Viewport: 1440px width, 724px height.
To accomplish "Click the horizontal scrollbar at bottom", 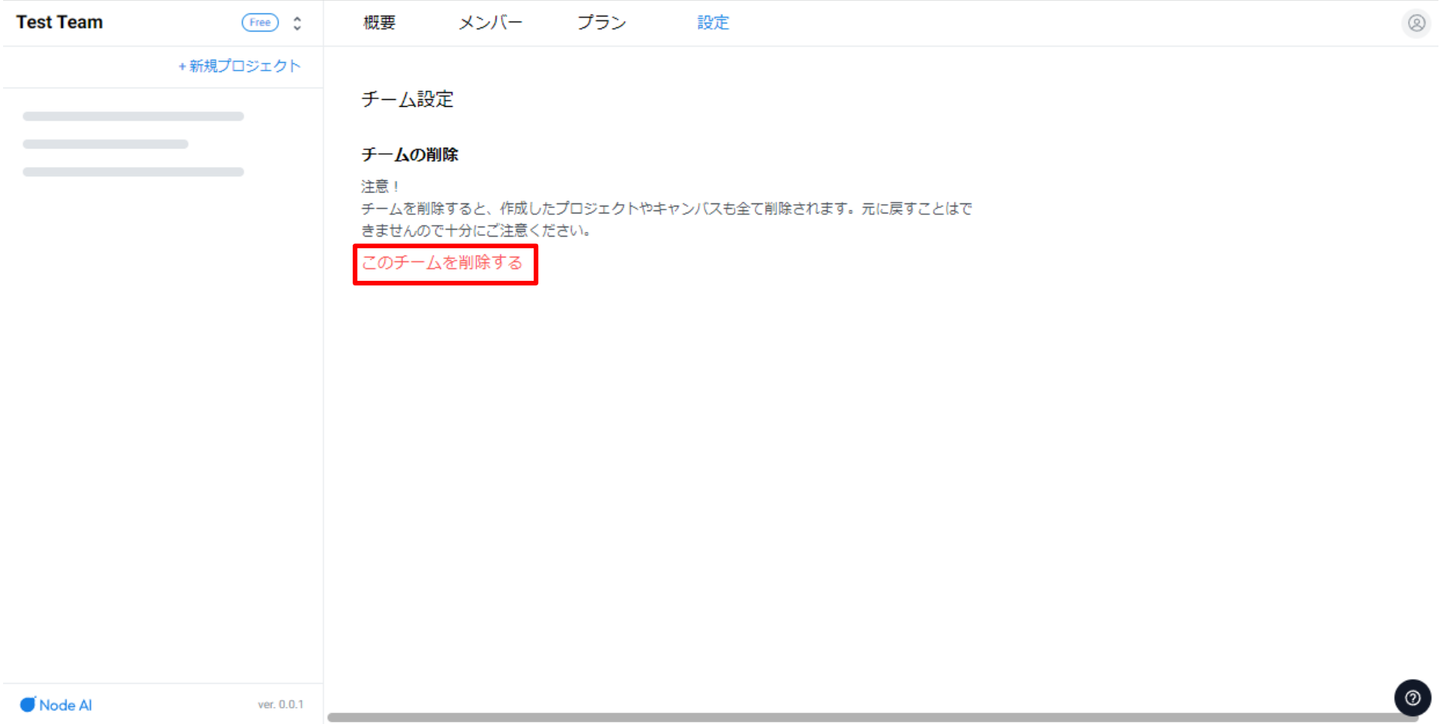I will click(x=872, y=717).
